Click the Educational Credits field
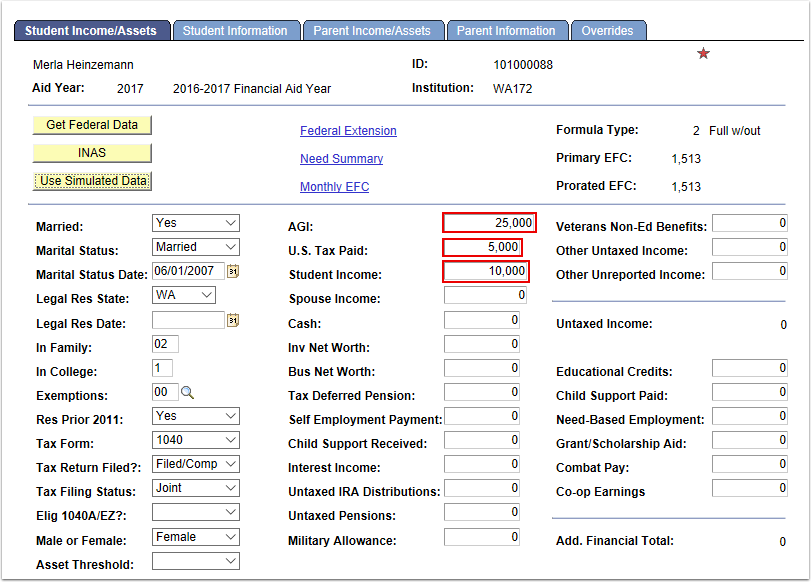The image size is (811, 582). tap(750, 368)
